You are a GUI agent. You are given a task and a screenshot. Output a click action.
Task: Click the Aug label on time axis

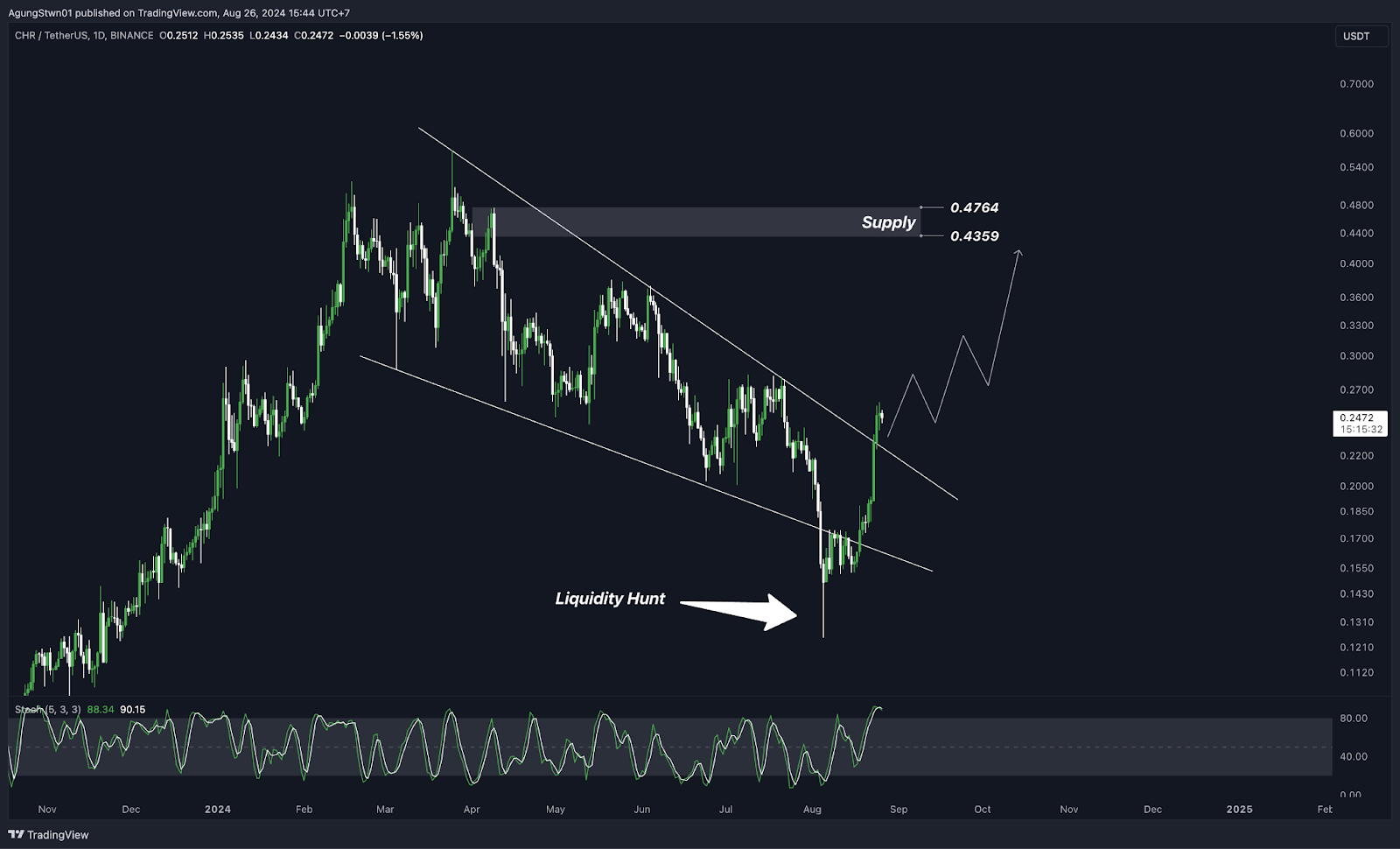pos(812,810)
